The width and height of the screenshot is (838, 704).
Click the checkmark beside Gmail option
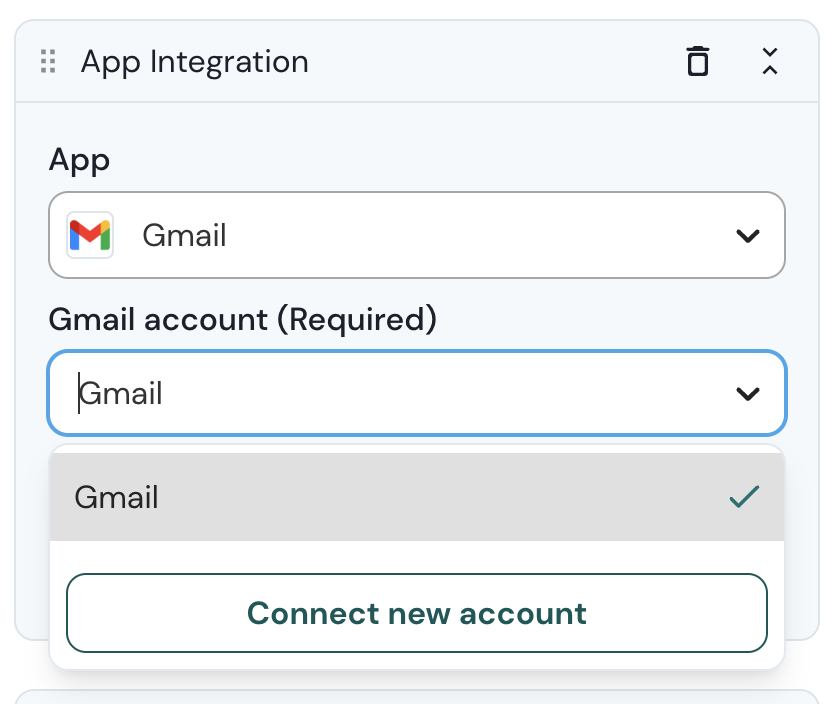[744, 497]
